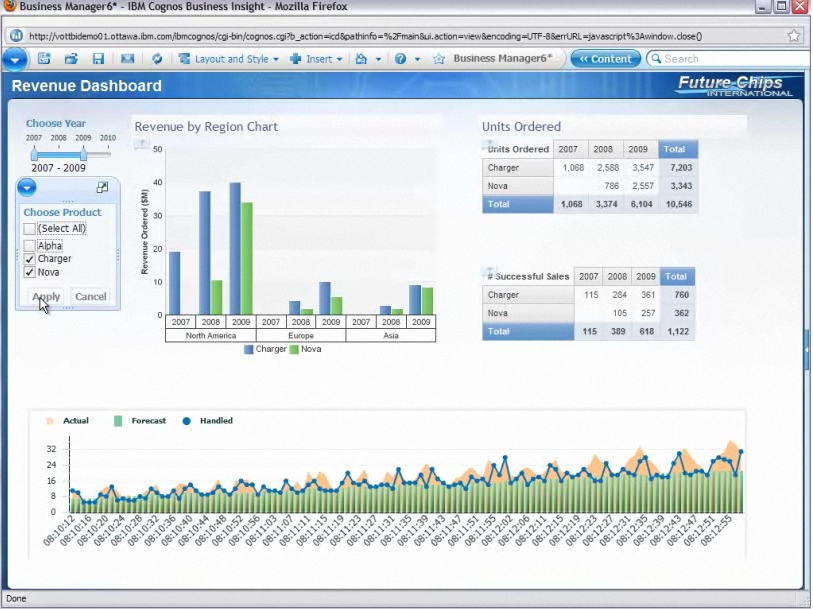This screenshot has width=813, height=609.
Task: Refresh the dashboard using the refresh icon
Action: tap(157, 59)
